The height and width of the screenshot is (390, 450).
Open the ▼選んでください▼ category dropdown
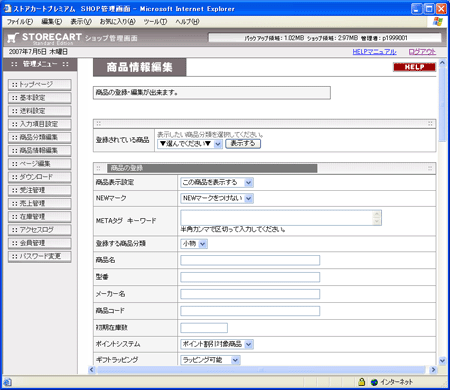(190, 144)
